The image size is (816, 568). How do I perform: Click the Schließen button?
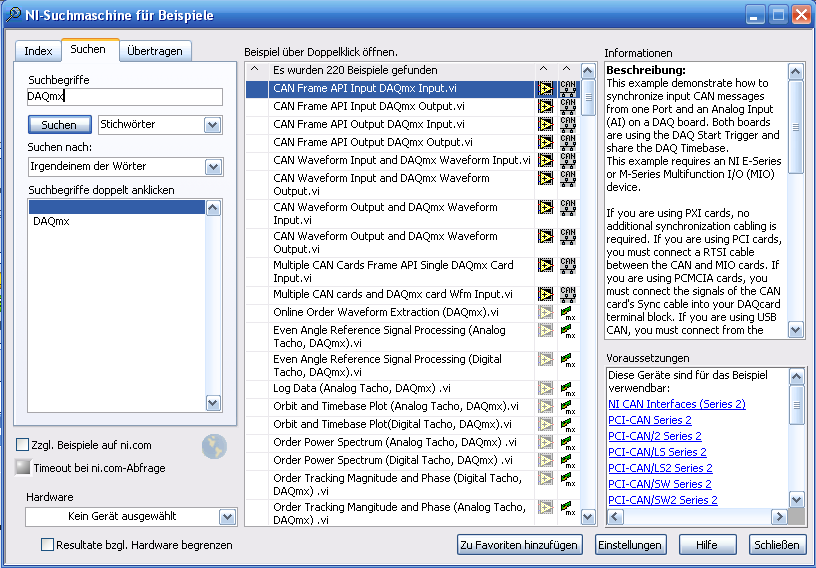click(776, 545)
